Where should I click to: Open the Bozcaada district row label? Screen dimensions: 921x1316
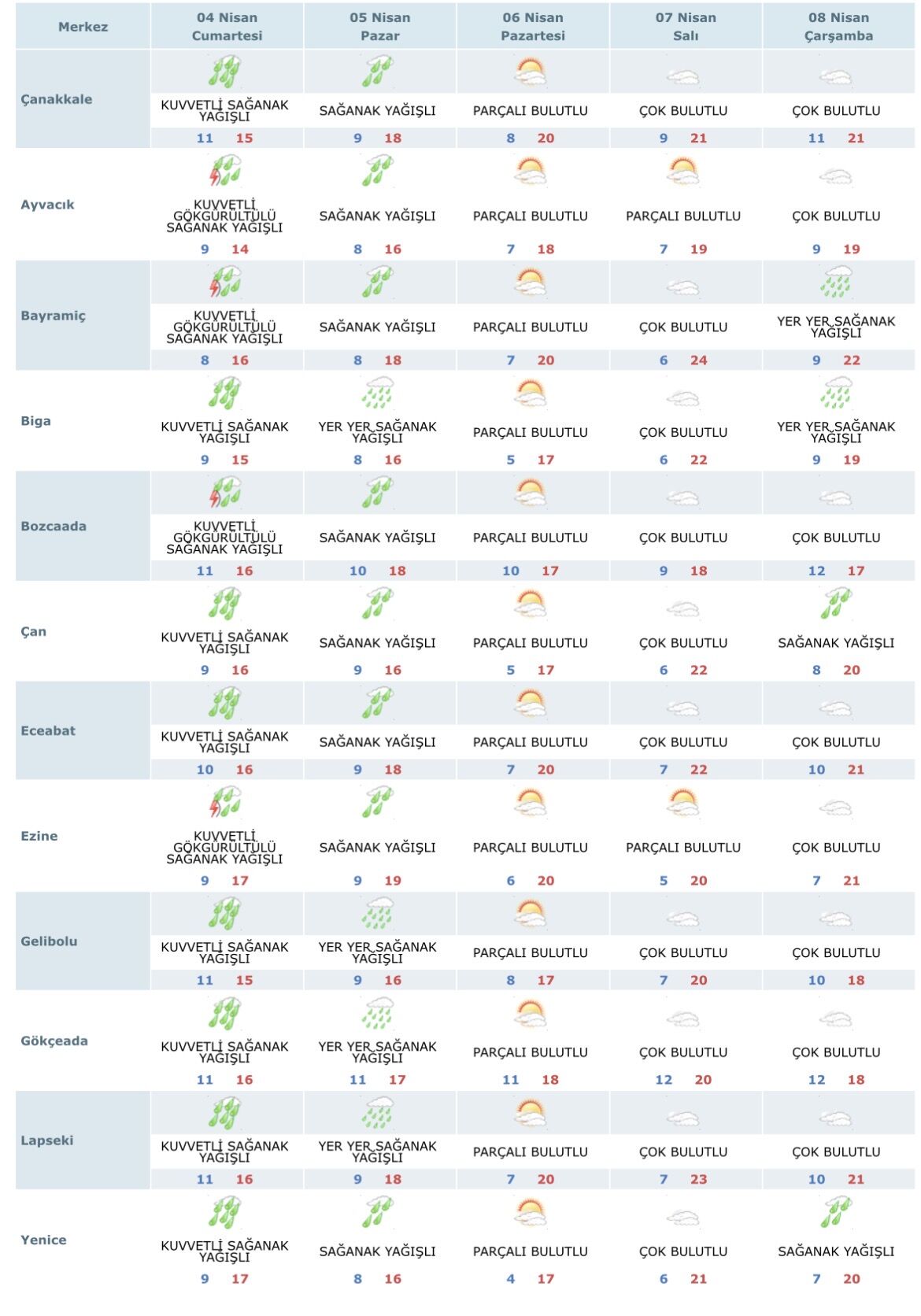click(54, 527)
